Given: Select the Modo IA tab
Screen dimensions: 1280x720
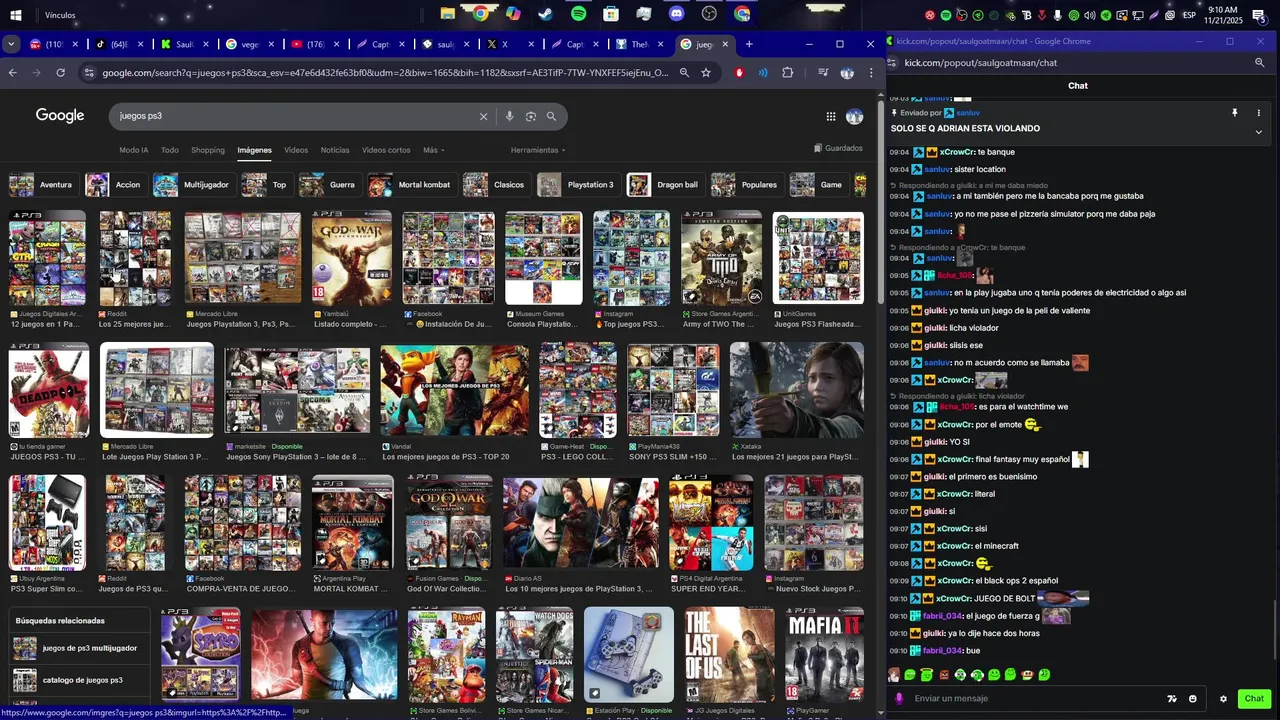Looking at the screenshot, I should 134,150.
